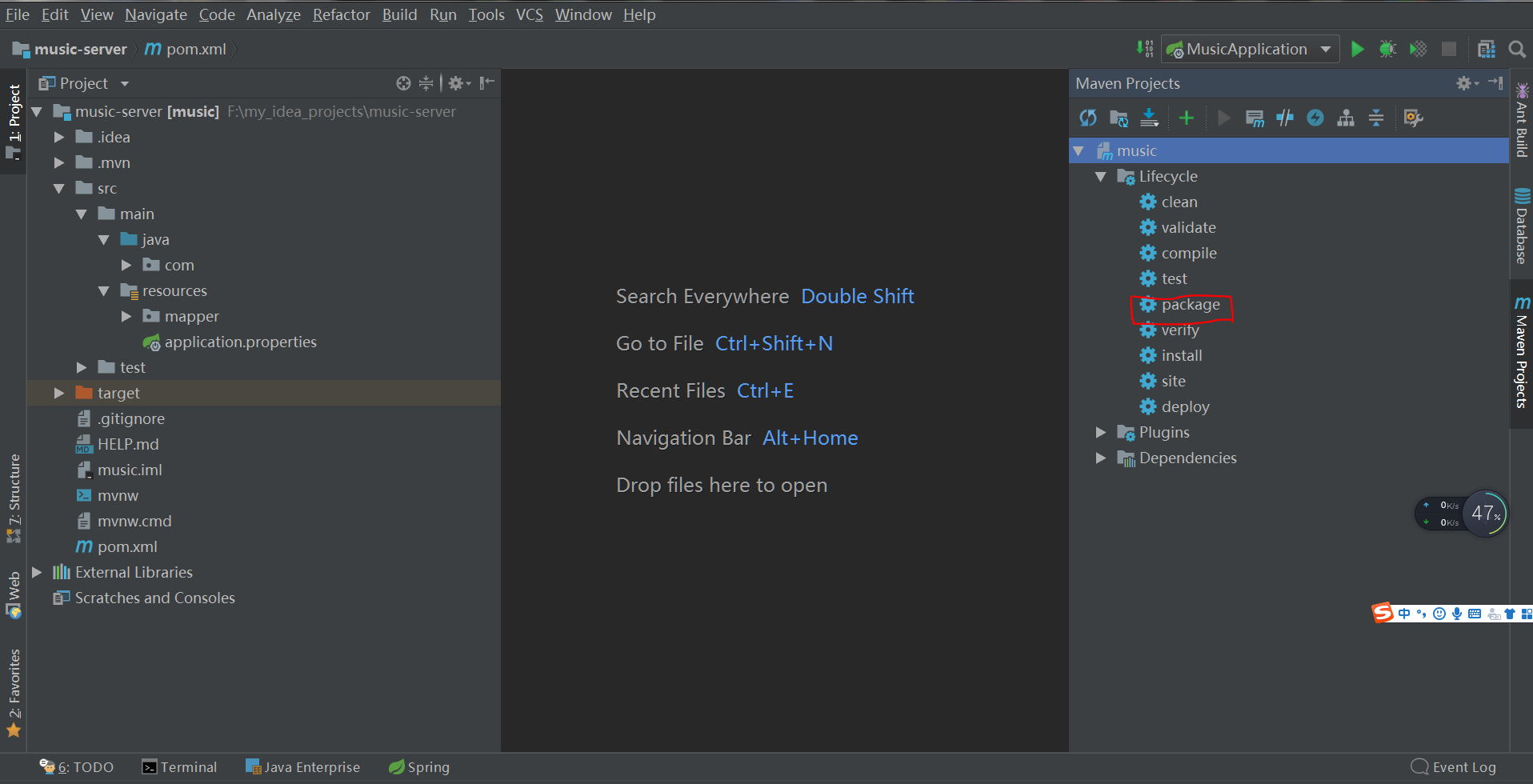Toggle Skip Tests mode in Maven toolbar
The image size is (1533, 784).
(x=1315, y=118)
